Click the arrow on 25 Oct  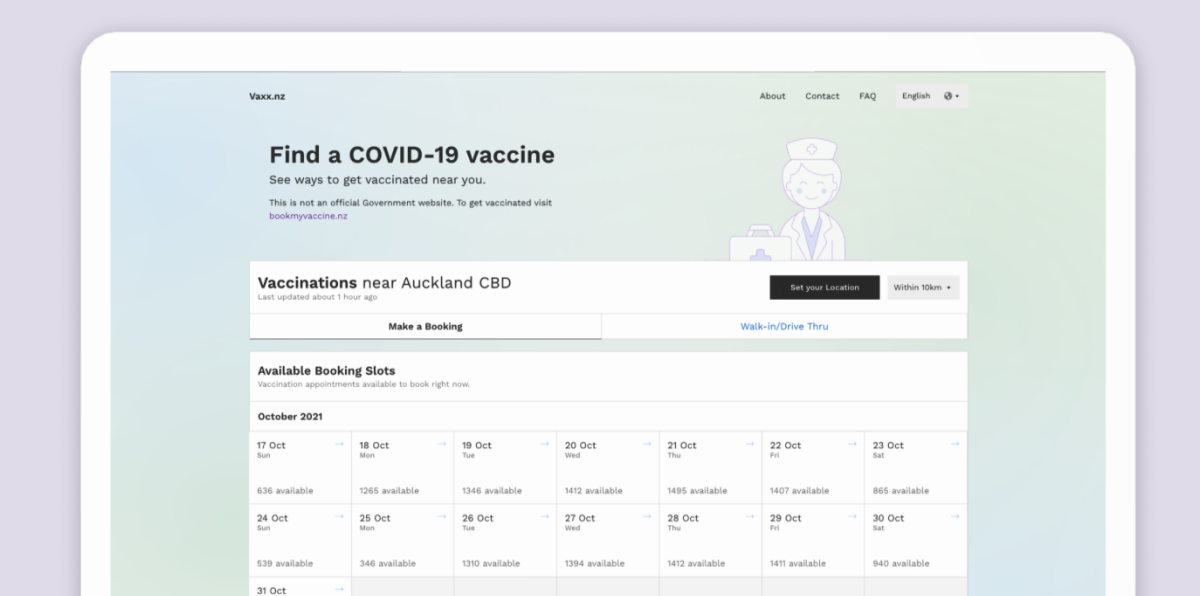[x=442, y=517]
